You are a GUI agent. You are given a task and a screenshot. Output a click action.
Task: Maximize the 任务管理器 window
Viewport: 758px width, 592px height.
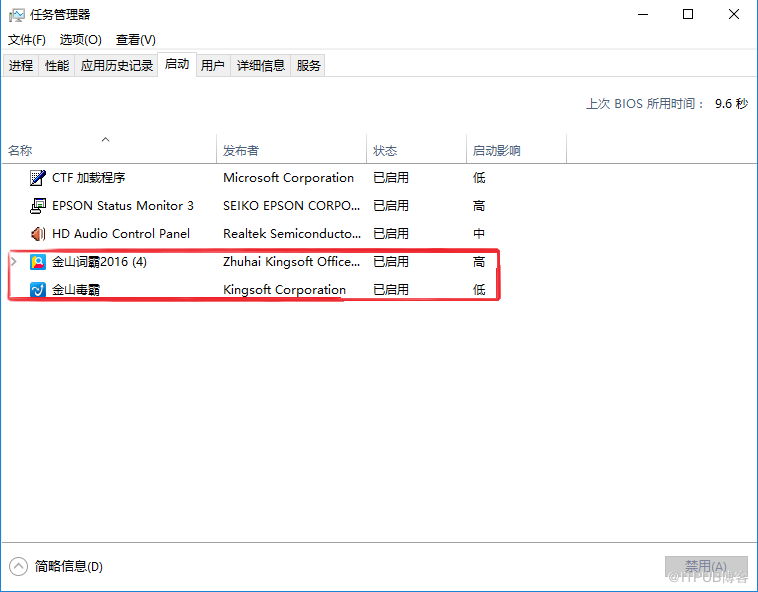tap(688, 14)
